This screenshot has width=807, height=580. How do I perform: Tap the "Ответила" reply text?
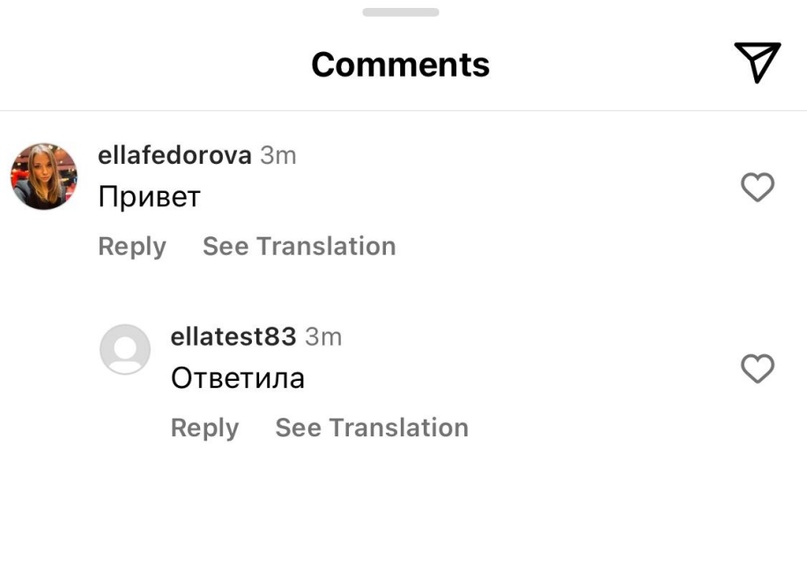(x=237, y=378)
